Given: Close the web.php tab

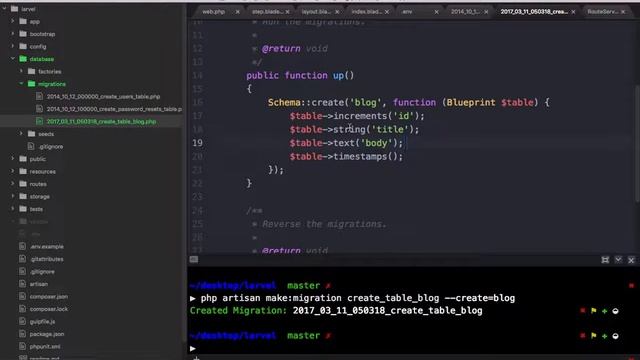Looking at the screenshot, I should (x=238, y=12).
